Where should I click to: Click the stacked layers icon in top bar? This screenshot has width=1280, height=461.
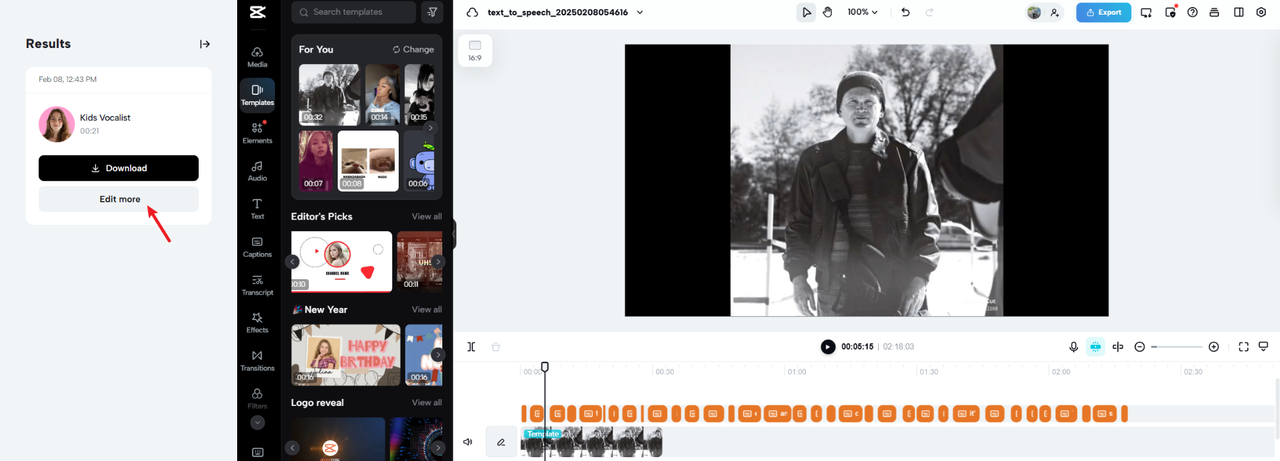point(1215,12)
